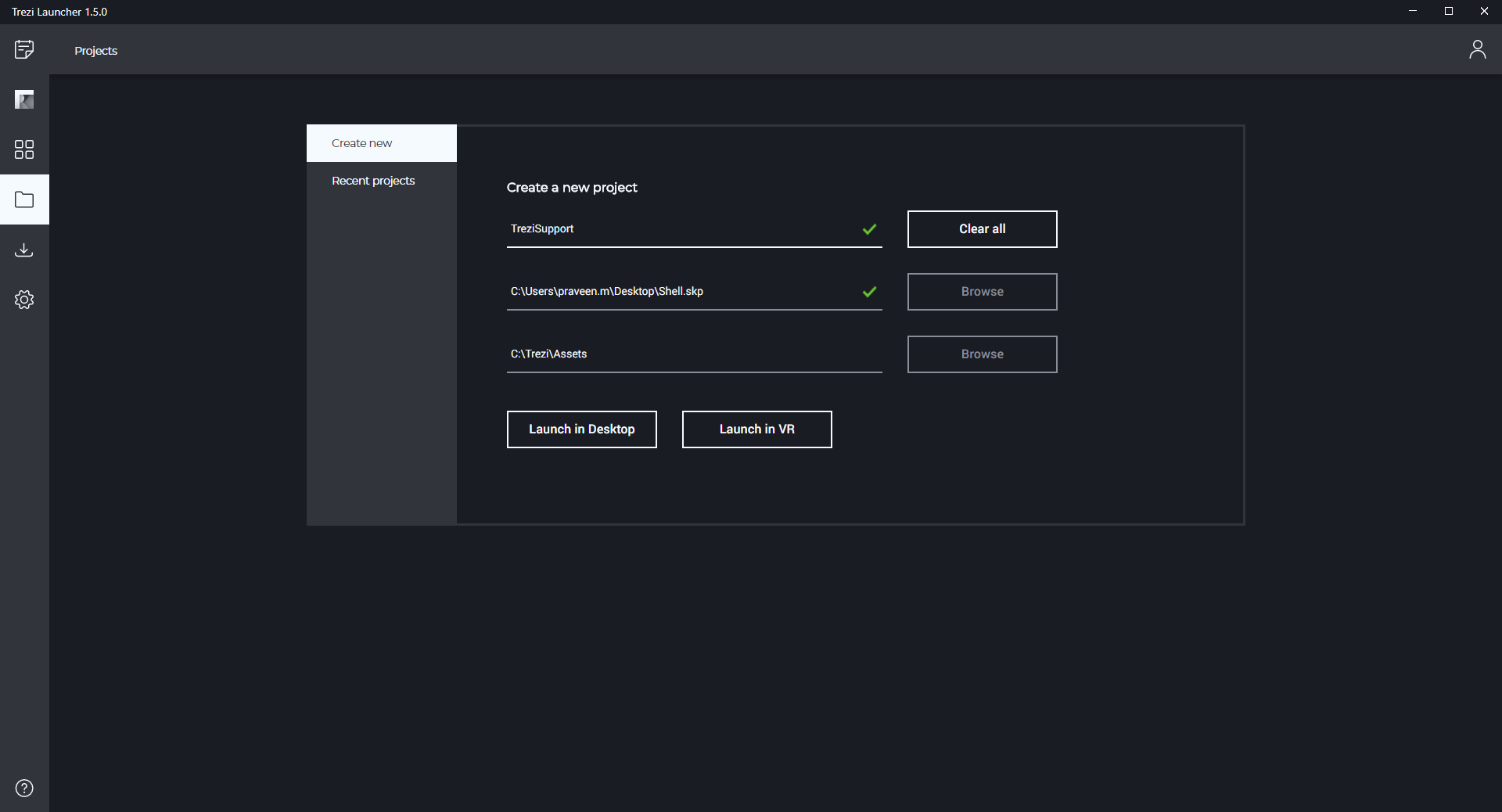Browse for the Shell.skp model file
The image size is (1502, 812).
[x=983, y=292]
